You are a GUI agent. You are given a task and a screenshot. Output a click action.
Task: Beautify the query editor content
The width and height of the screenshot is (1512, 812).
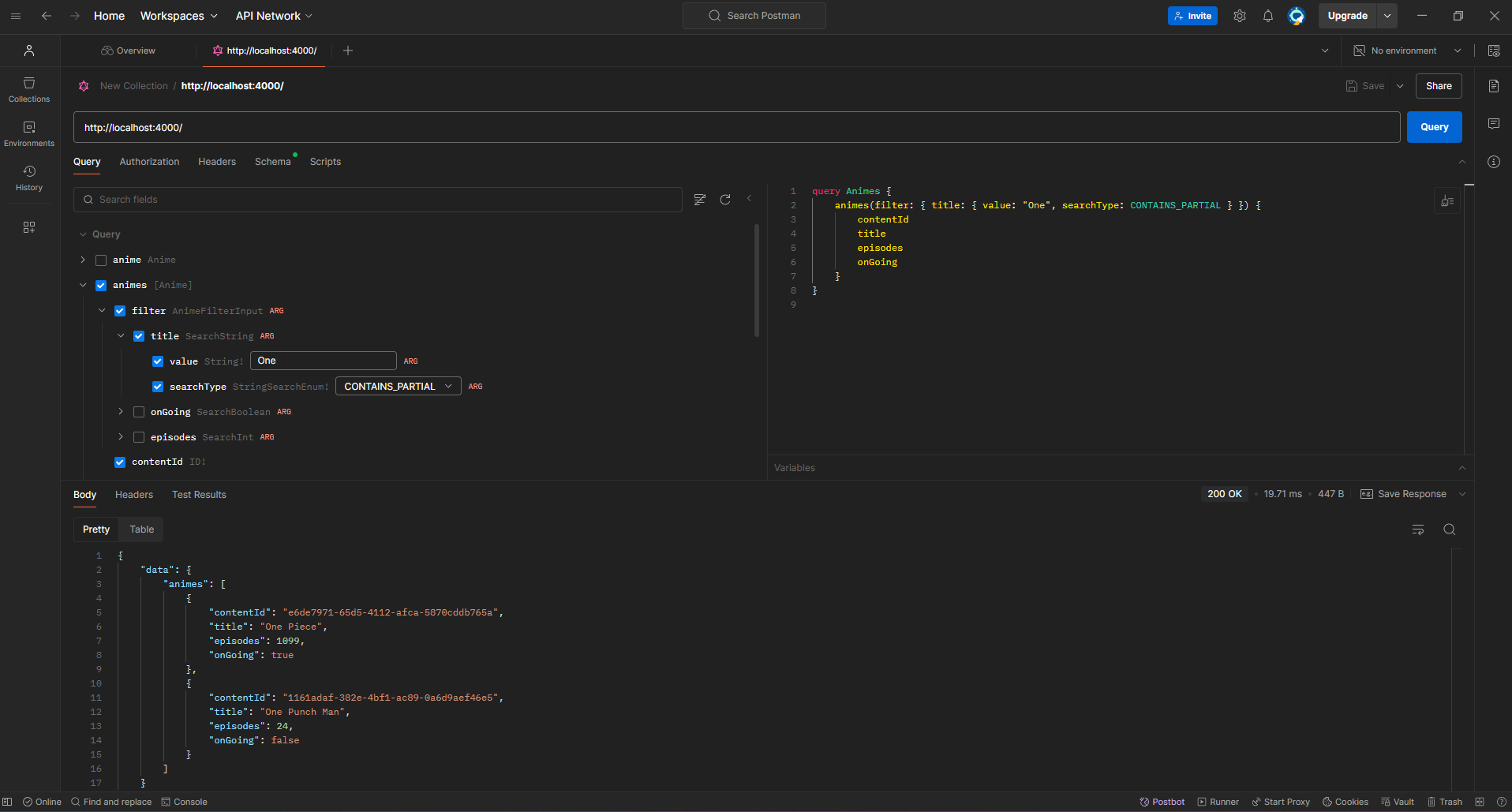[1447, 201]
